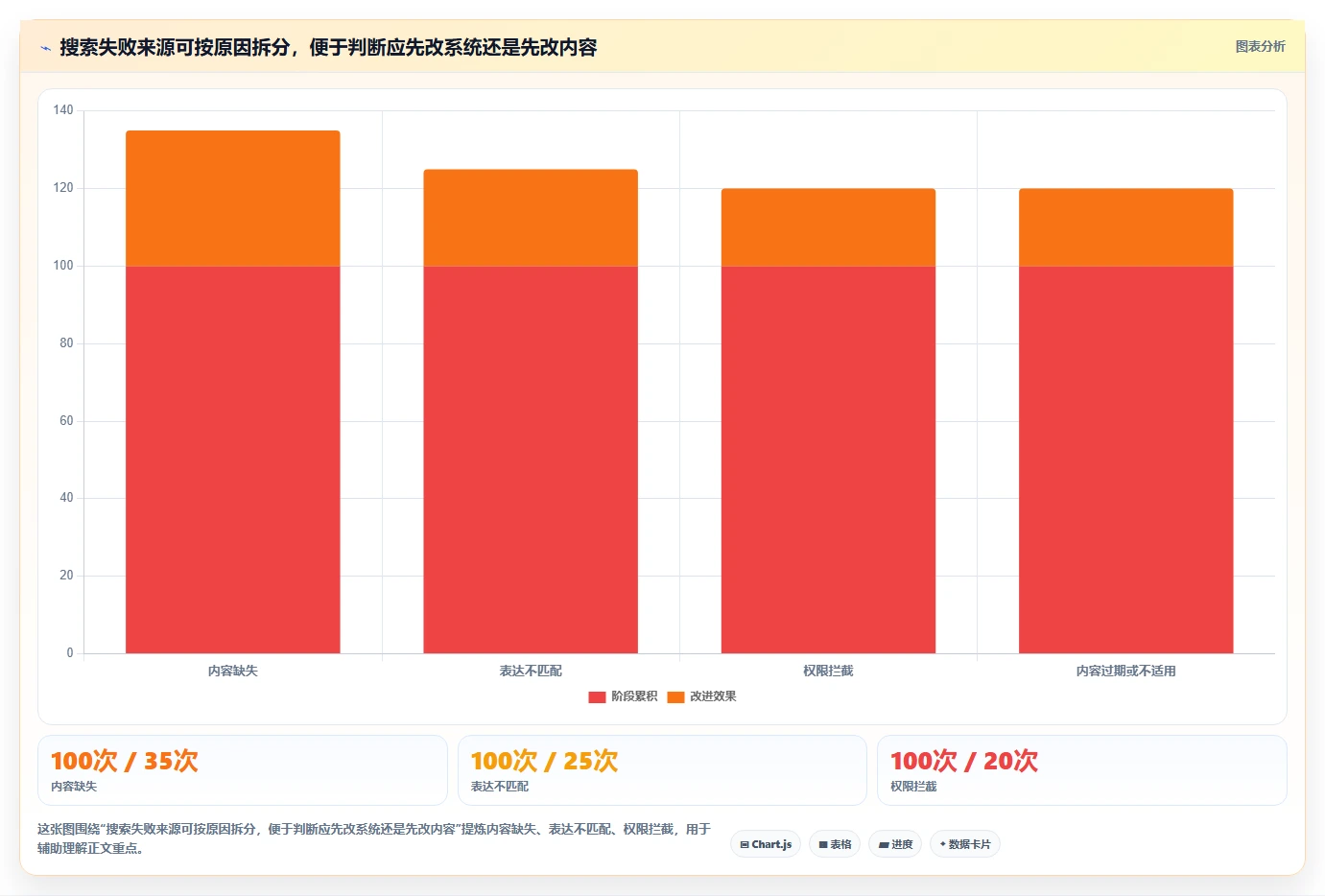Click the orange bar segment for 内容过期或不适用

pyautogui.click(x=1126, y=227)
